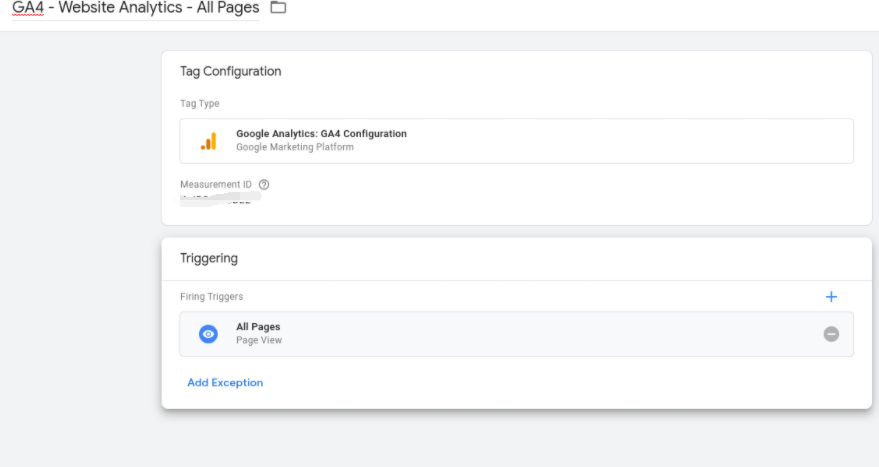Viewport: 879px width, 467px height.
Task: Open the All Pages trigger row
Action: [516, 334]
